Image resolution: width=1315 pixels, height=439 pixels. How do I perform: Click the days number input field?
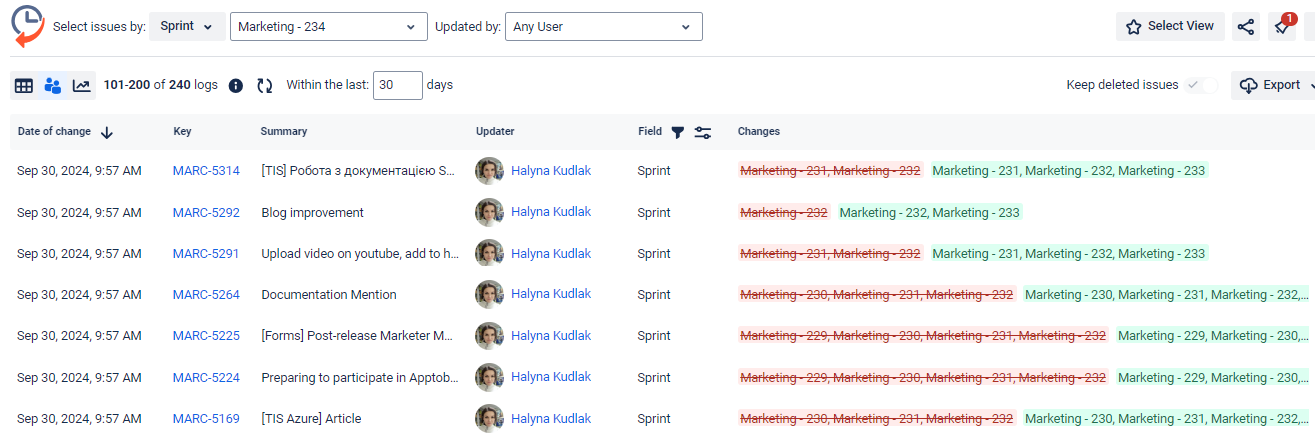tap(397, 85)
